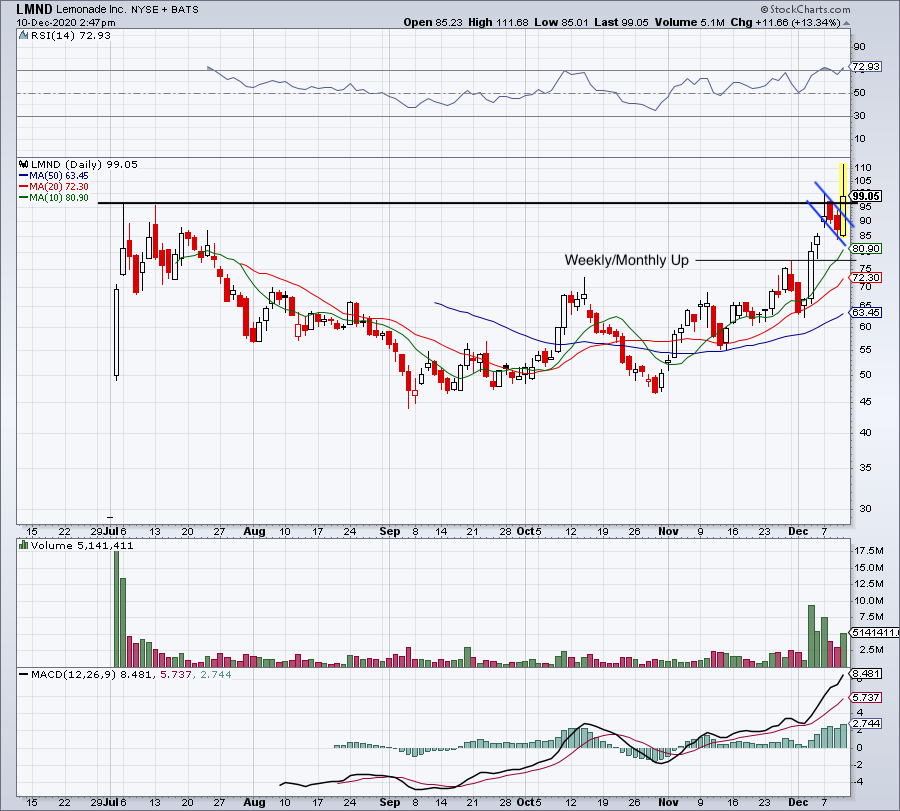Screen dimensions: 900x811
Task: Click the RSI indicator icon beside RSI(14)
Action: tap(24, 36)
